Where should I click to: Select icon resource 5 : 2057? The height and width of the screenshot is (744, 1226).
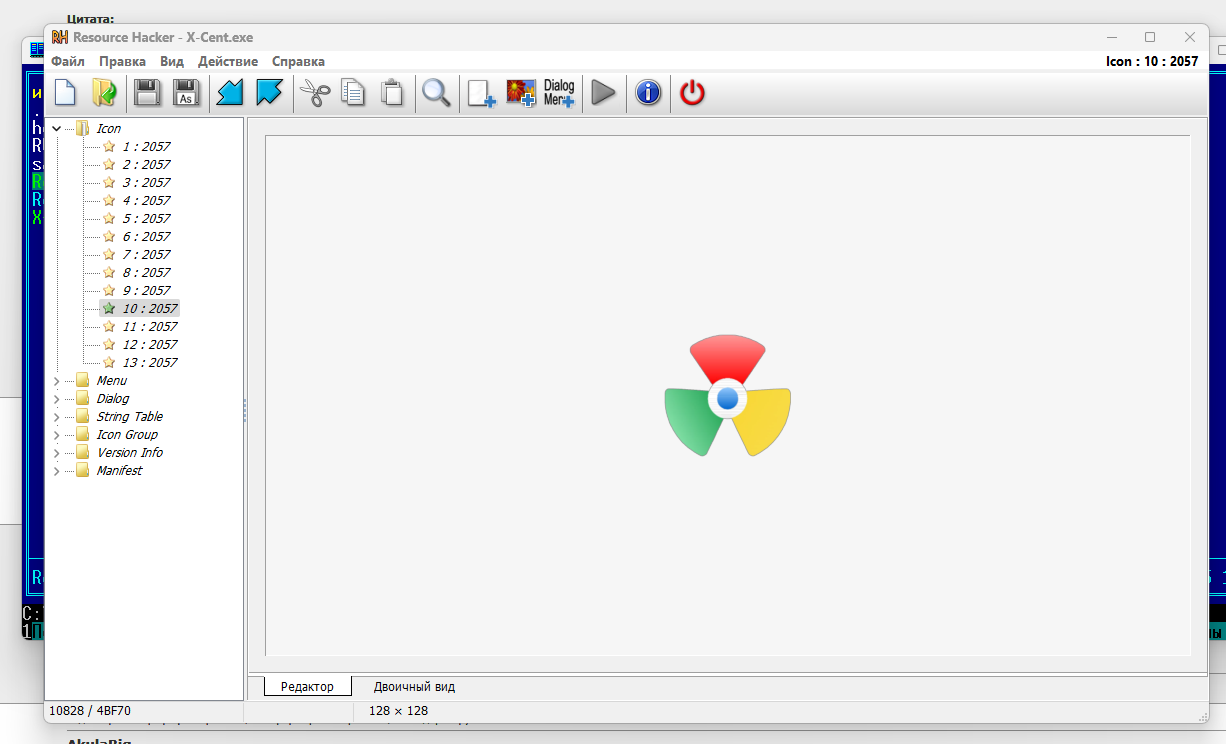(146, 218)
